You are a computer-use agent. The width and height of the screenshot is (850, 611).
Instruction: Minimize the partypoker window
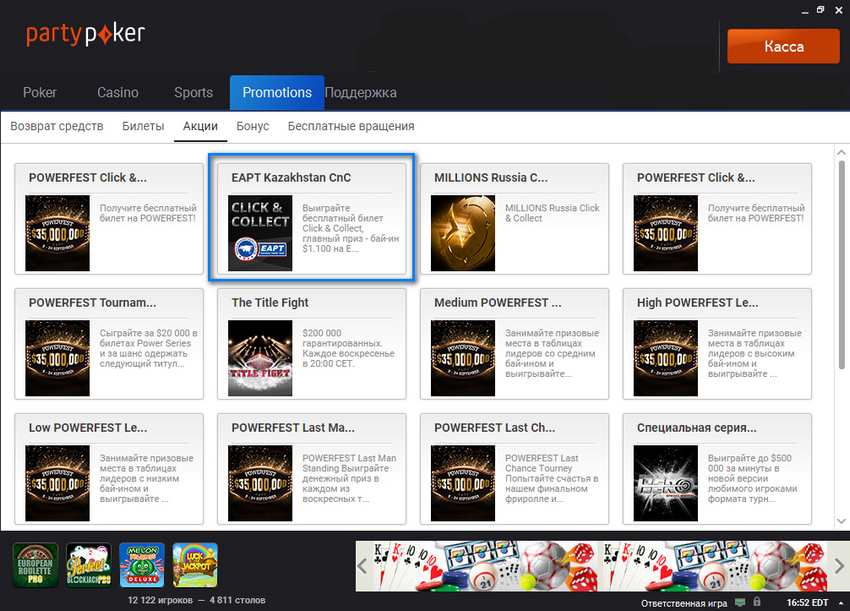pyautogui.click(x=805, y=10)
